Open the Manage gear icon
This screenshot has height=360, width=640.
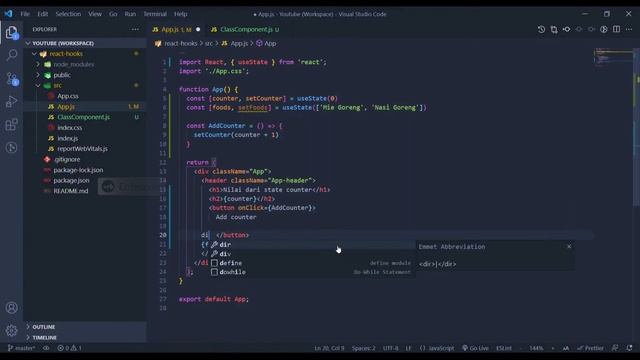(x=11, y=330)
